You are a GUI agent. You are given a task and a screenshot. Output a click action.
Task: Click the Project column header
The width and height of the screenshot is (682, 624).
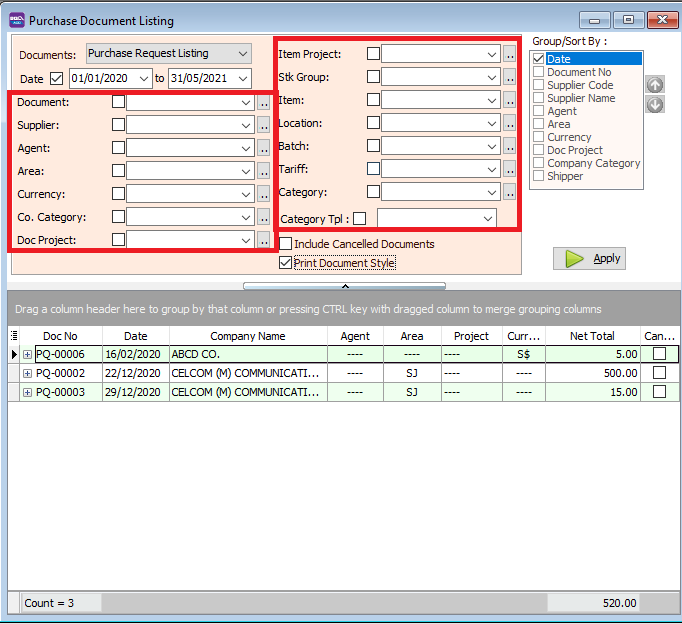pos(471,336)
